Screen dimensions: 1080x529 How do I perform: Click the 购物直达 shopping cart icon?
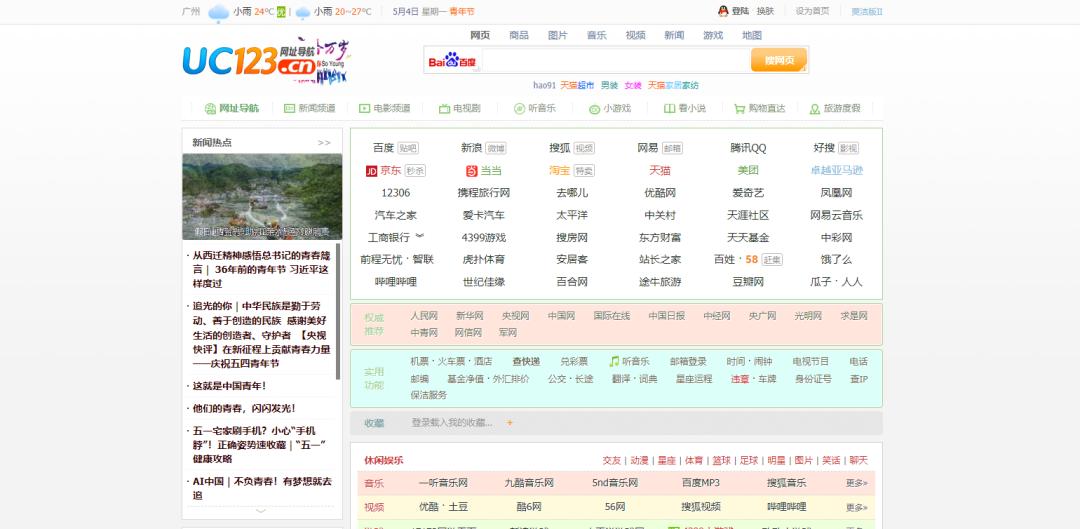[739, 109]
